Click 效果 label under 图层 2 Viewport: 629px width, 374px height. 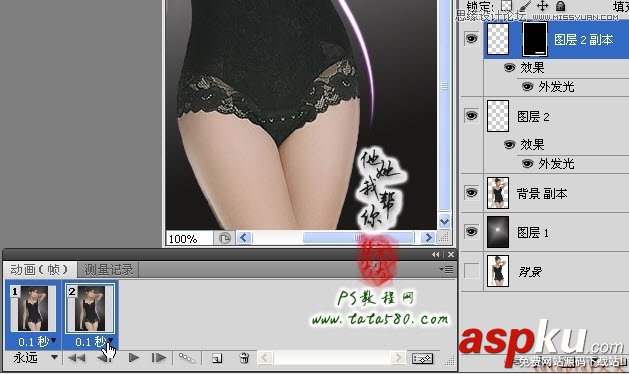[532, 144]
